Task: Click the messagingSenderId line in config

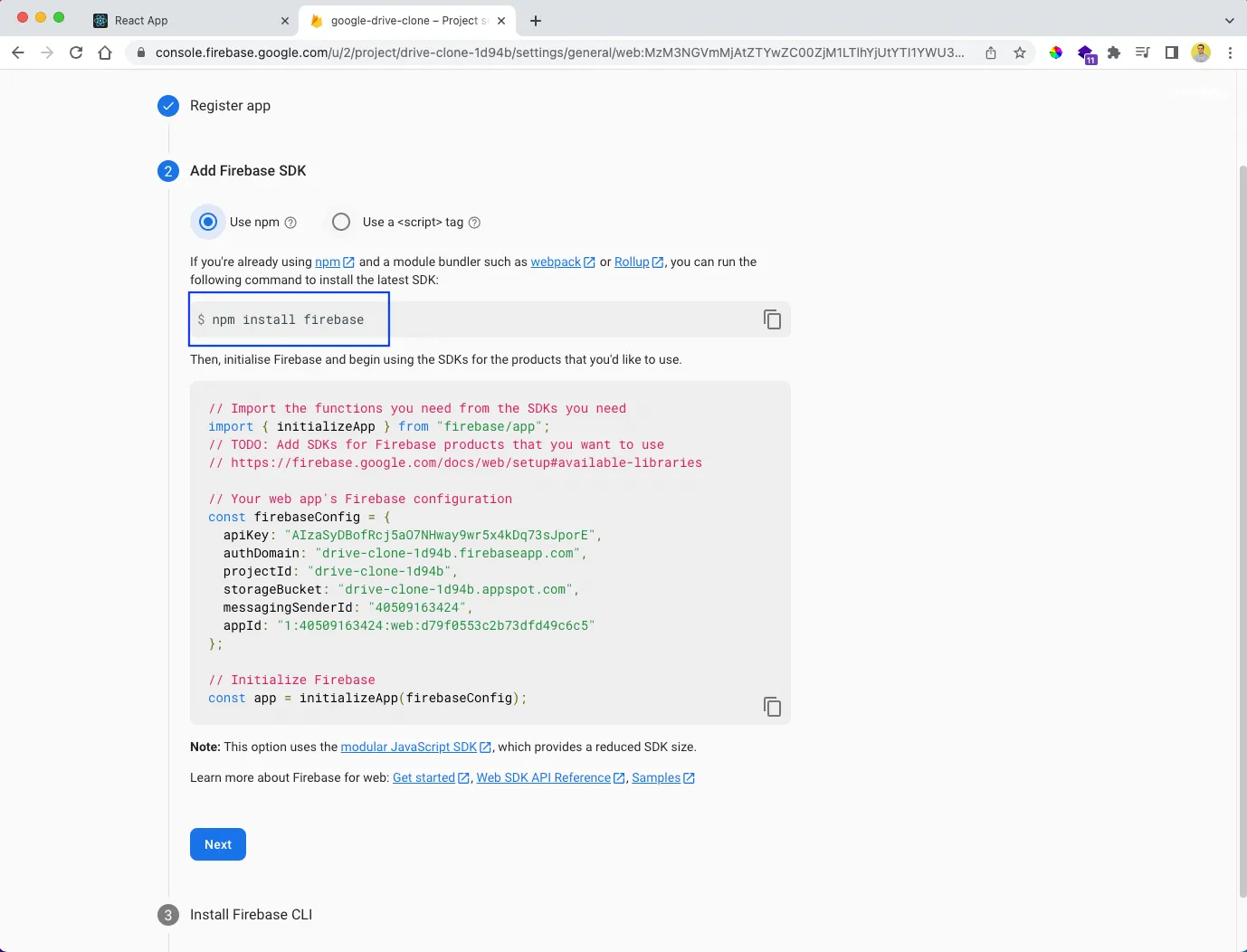Action: pos(347,607)
